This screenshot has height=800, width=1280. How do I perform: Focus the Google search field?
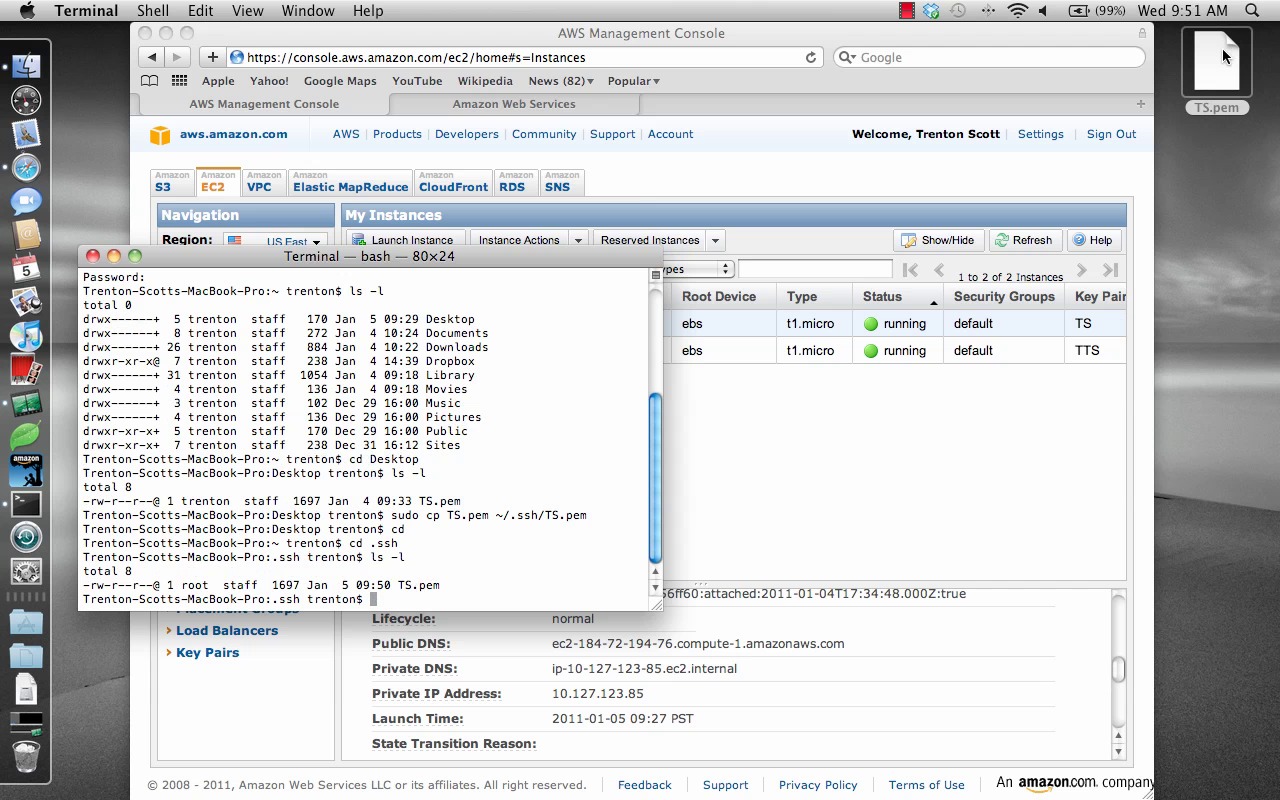(x=990, y=57)
